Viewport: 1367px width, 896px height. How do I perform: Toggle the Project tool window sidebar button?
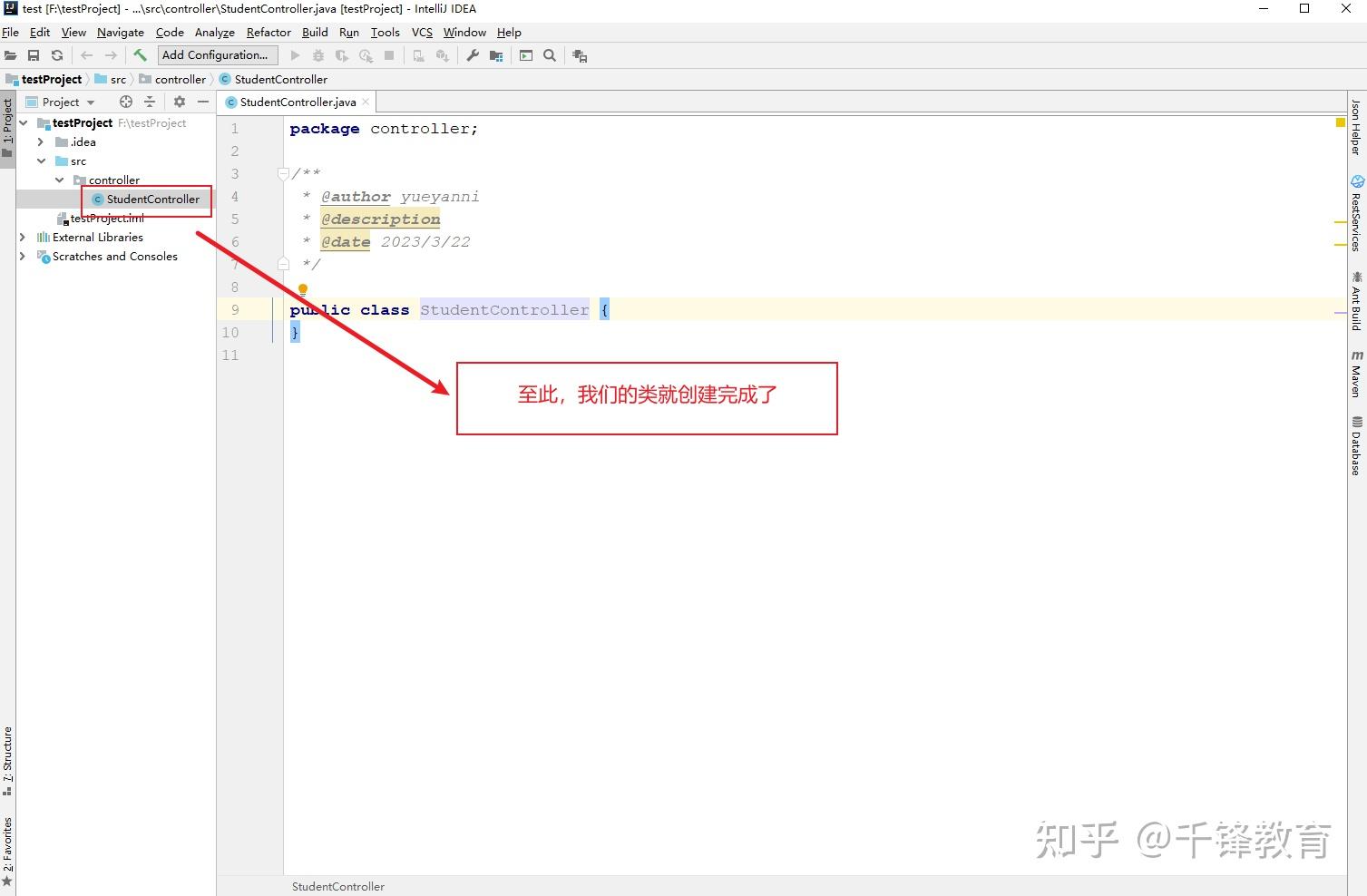[7, 122]
